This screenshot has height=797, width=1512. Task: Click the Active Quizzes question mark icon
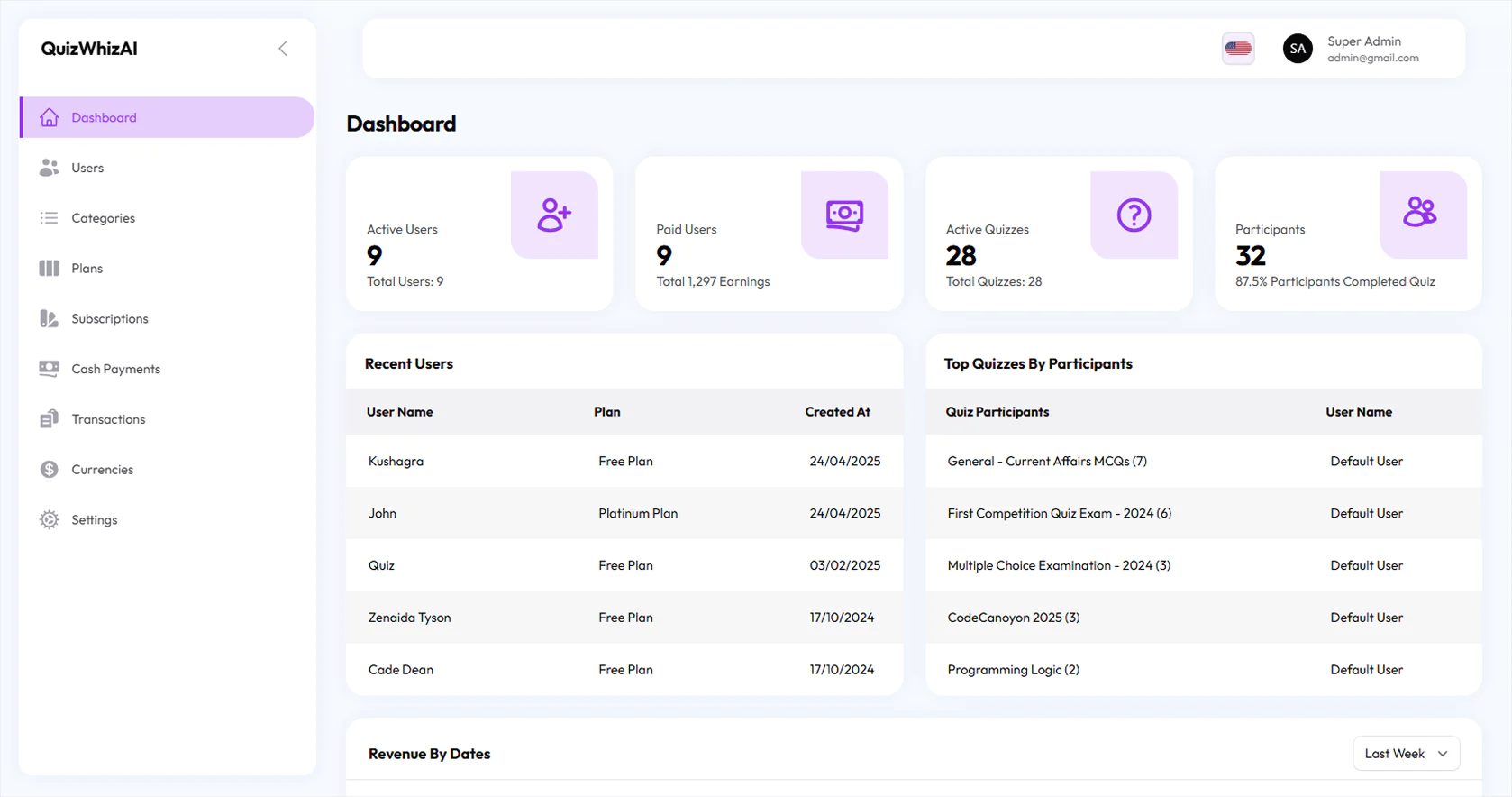pyautogui.click(x=1134, y=215)
